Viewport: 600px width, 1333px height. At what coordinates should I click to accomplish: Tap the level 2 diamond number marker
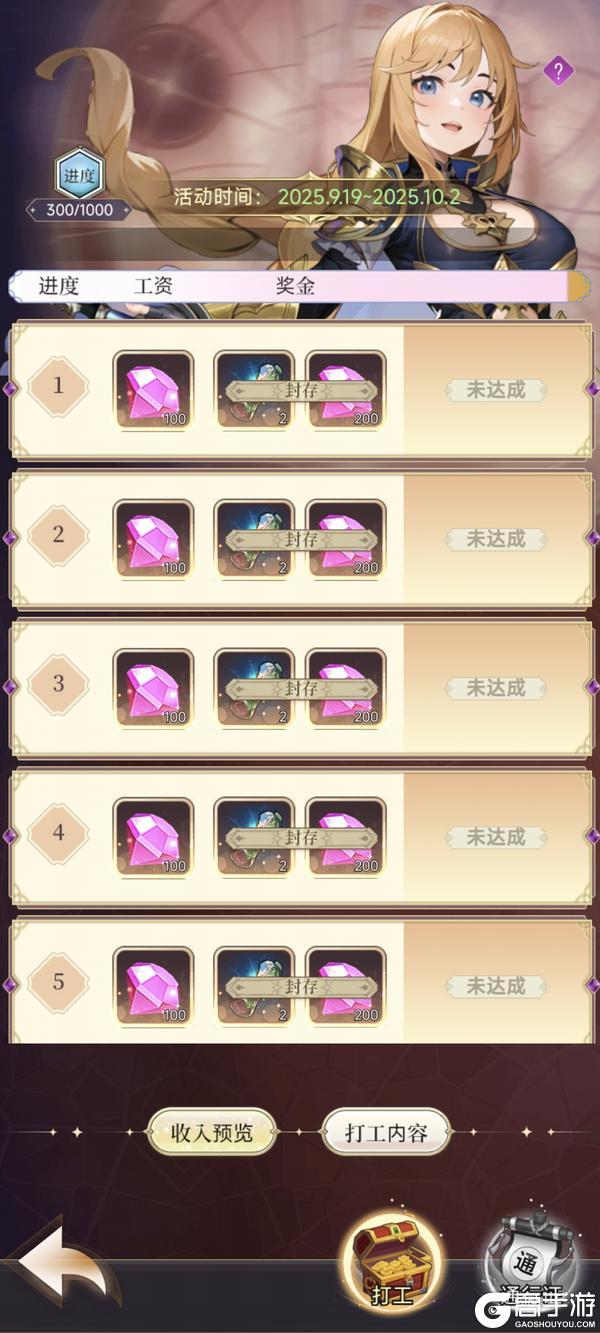[58, 535]
